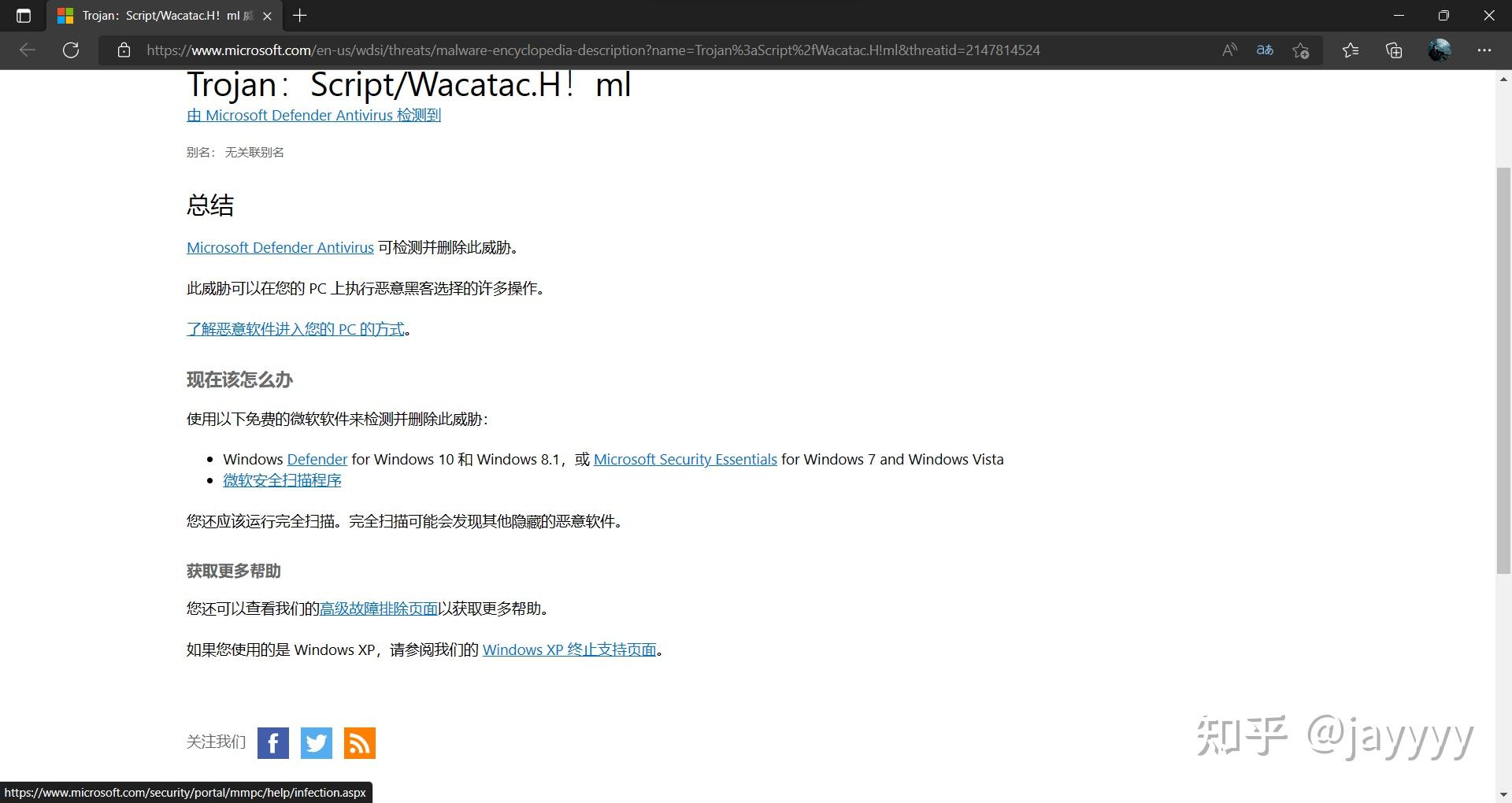Open a new browser tab
1512x803 pixels.
pos(299,15)
